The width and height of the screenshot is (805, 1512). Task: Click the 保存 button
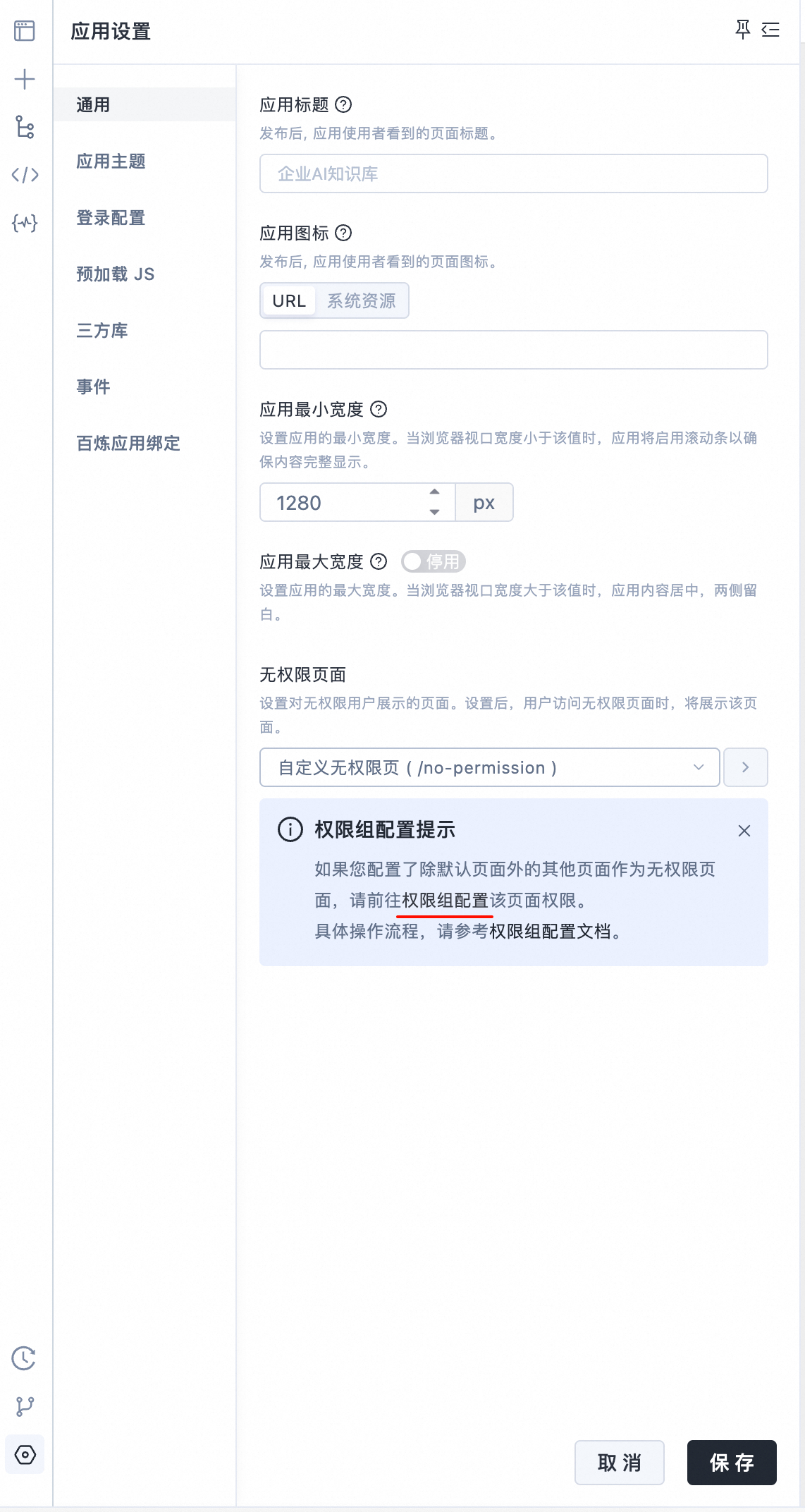click(732, 1463)
